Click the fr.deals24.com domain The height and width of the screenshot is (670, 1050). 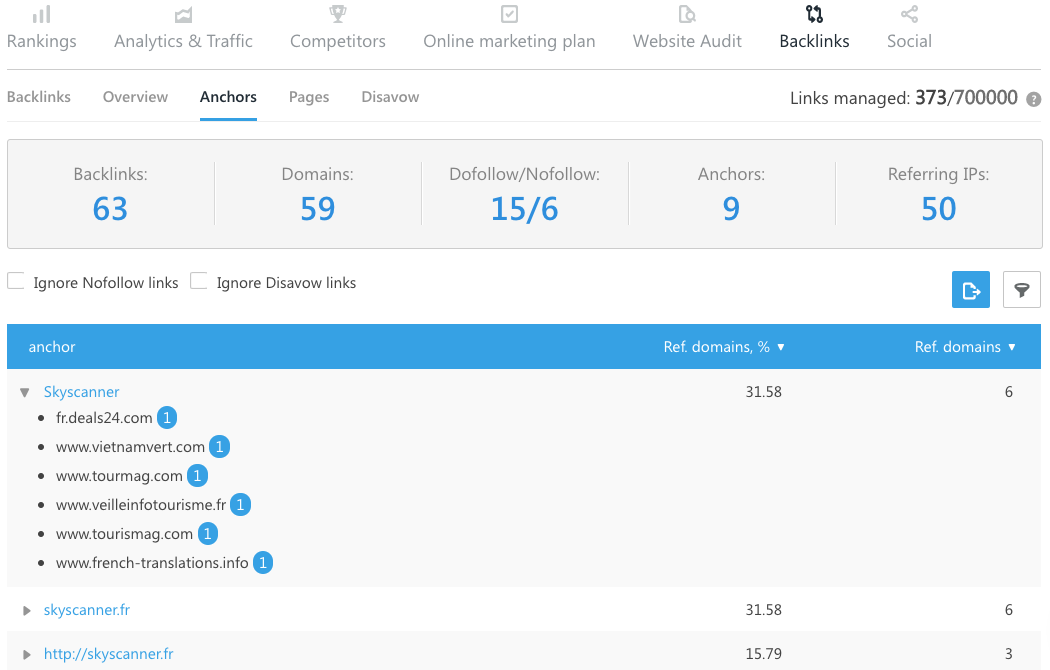(x=104, y=418)
